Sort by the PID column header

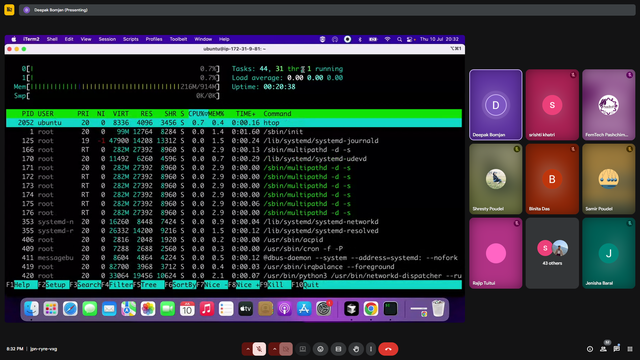tap(28, 113)
